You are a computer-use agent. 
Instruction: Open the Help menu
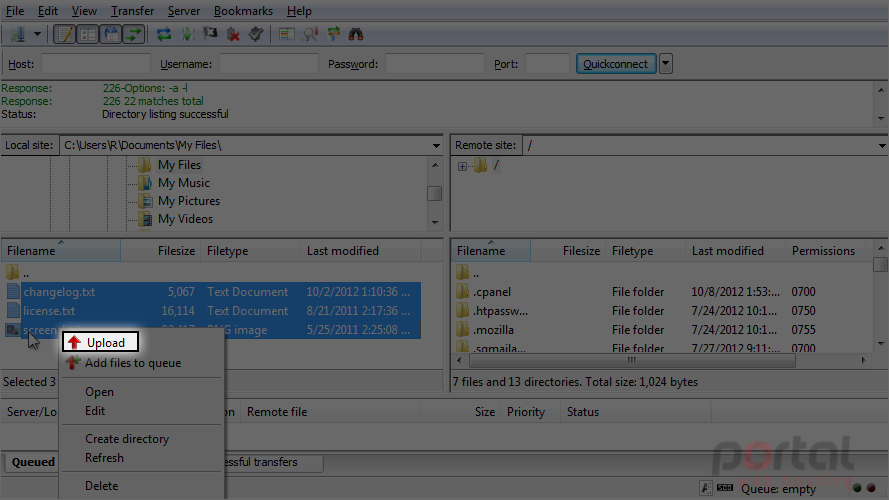tap(299, 11)
